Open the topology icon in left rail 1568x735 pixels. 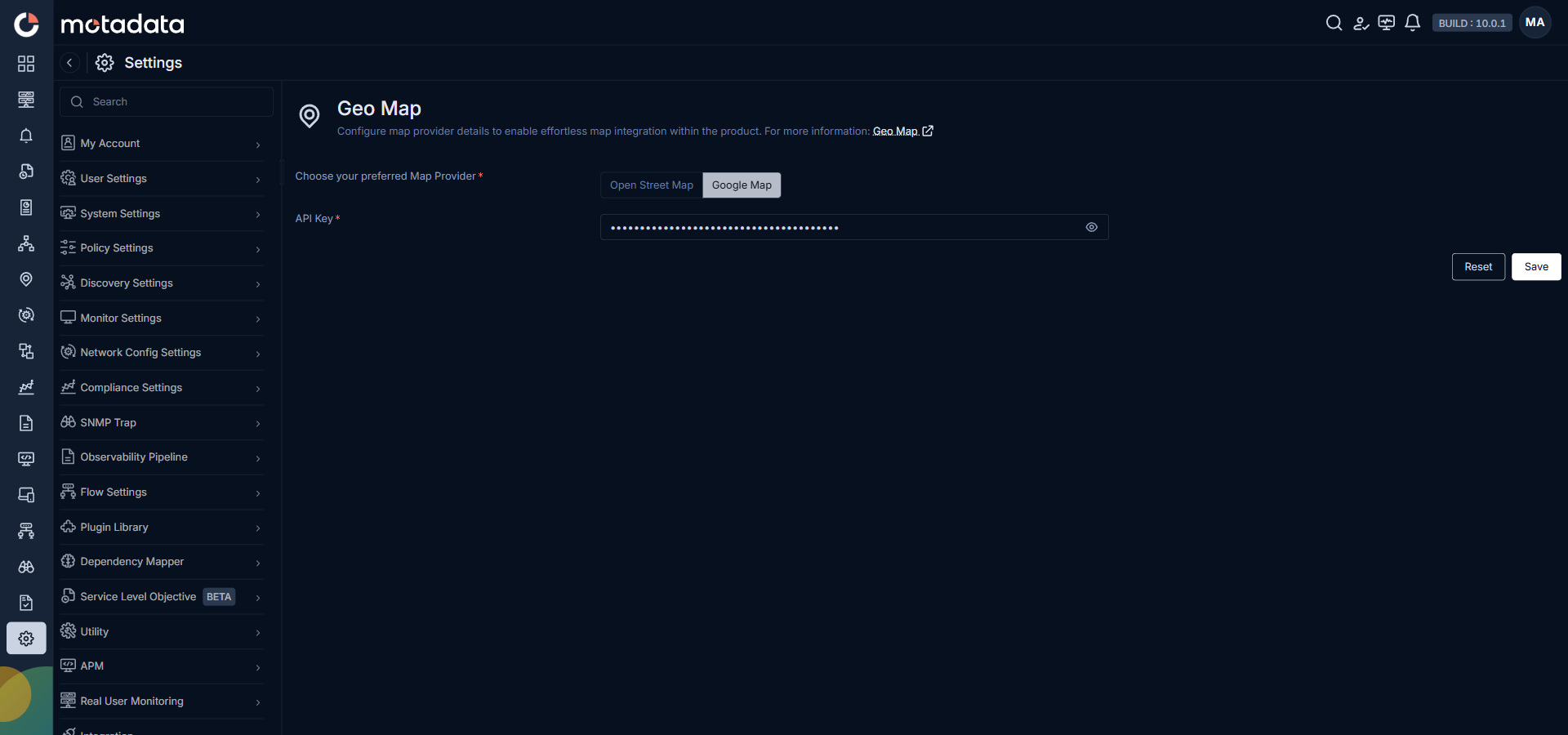26,243
